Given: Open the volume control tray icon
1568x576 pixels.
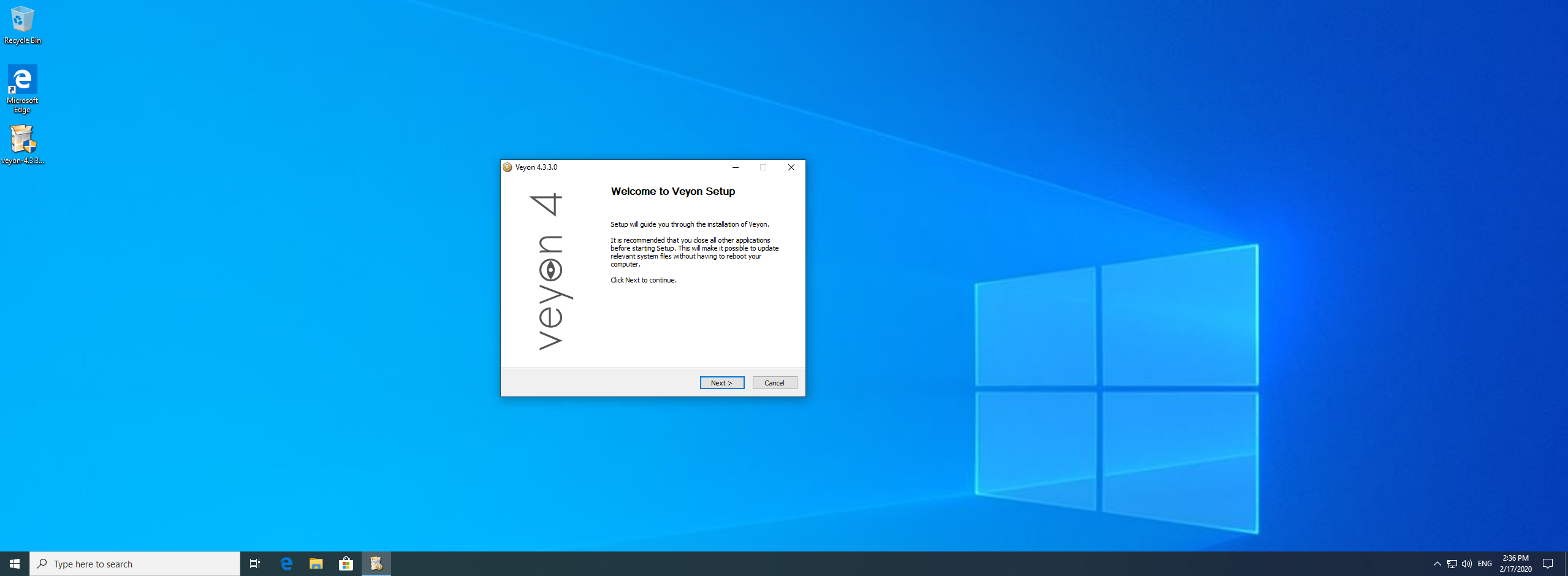Looking at the screenshot, I should 1467,564.
